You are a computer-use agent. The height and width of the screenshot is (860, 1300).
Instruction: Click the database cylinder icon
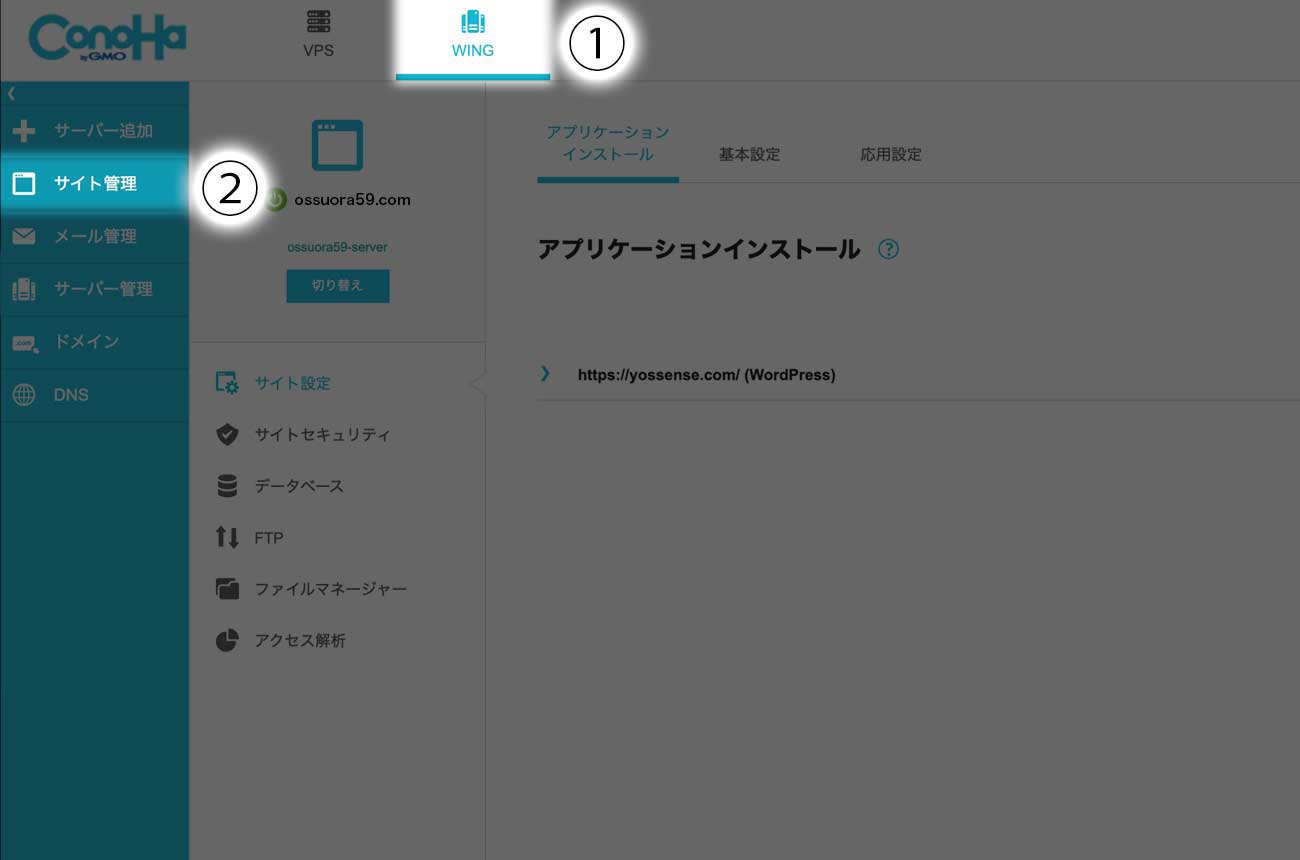click(227, 486)
